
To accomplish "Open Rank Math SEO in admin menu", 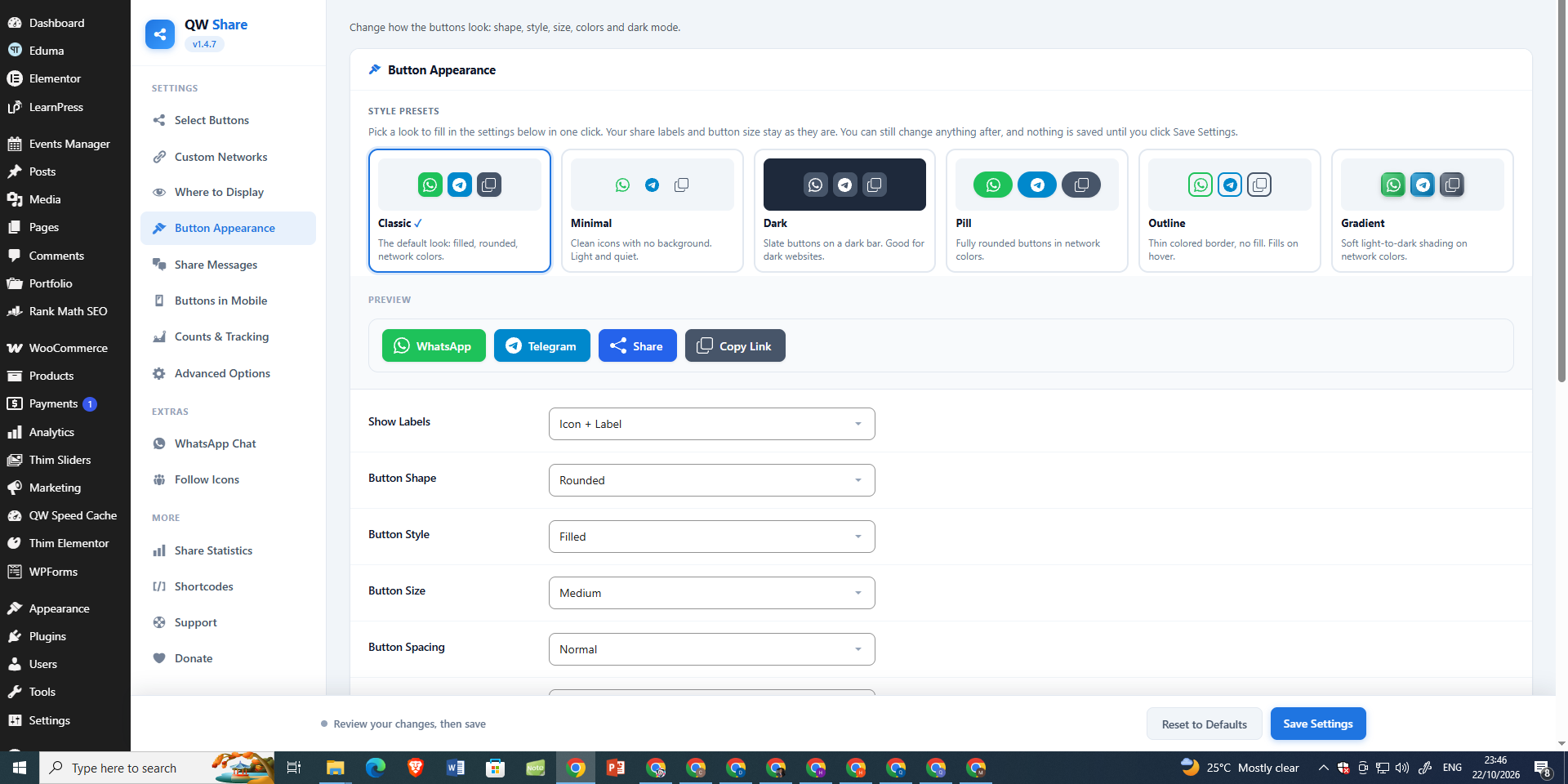I will pyautogui.click(x=65, y=311).
